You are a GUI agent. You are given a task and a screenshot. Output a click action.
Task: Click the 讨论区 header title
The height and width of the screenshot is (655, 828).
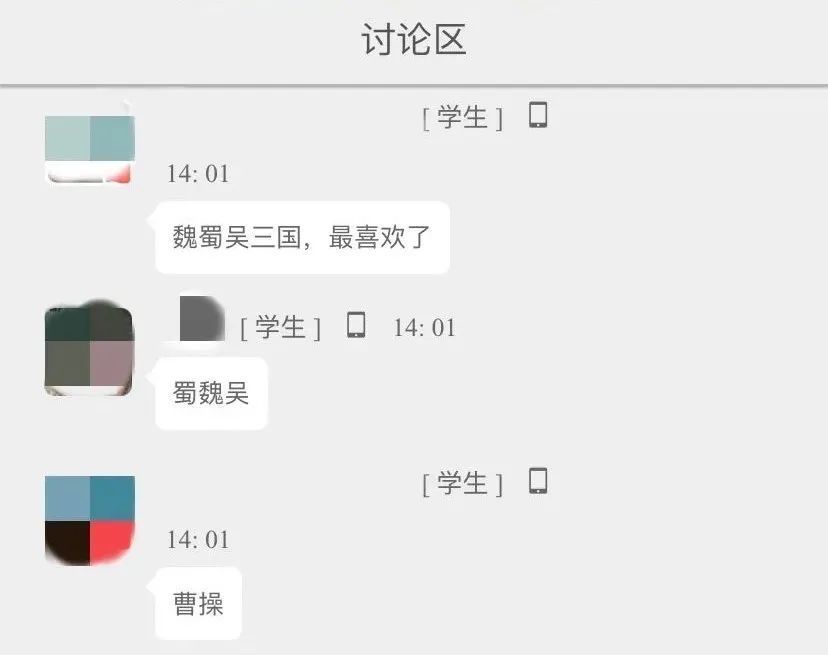pyautogui.click(x=413, y=40)
